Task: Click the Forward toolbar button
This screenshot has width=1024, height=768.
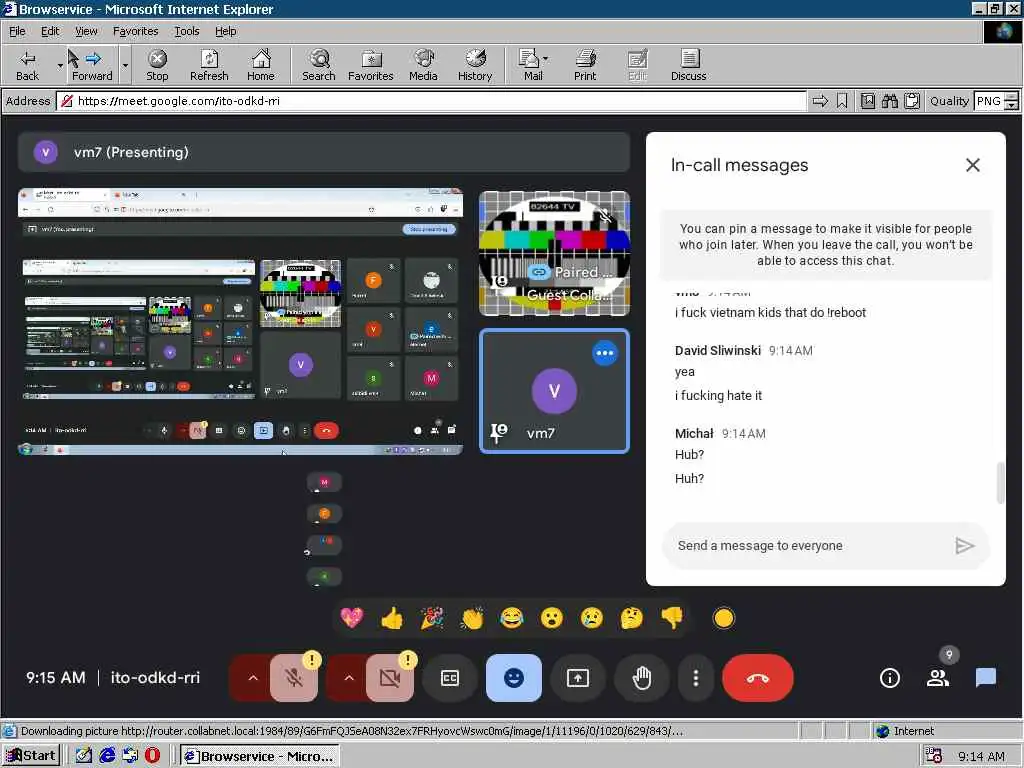Action: [x=92, y=65]
